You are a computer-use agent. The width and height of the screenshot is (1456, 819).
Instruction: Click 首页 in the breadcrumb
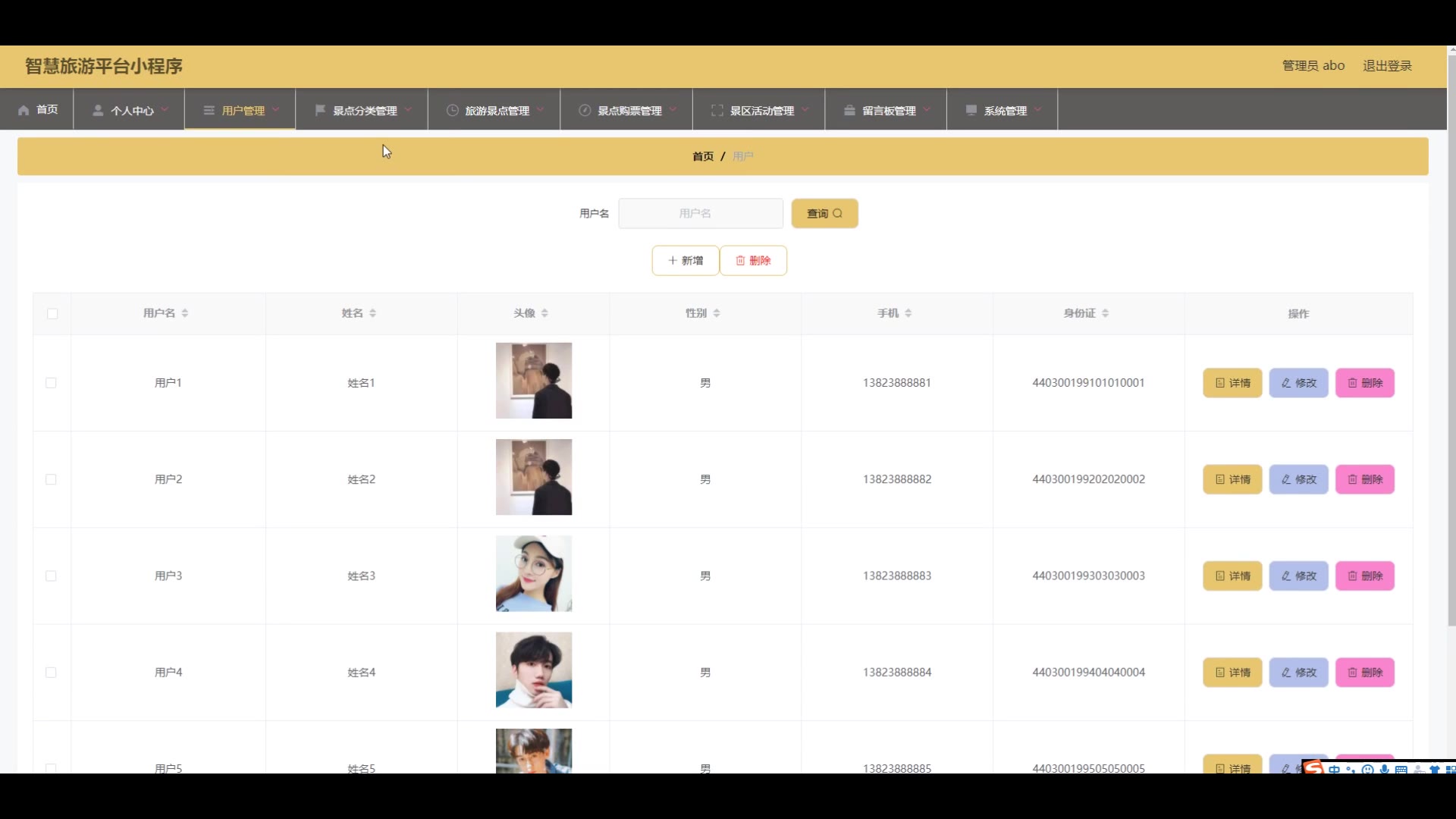click(x=702, y=156)
